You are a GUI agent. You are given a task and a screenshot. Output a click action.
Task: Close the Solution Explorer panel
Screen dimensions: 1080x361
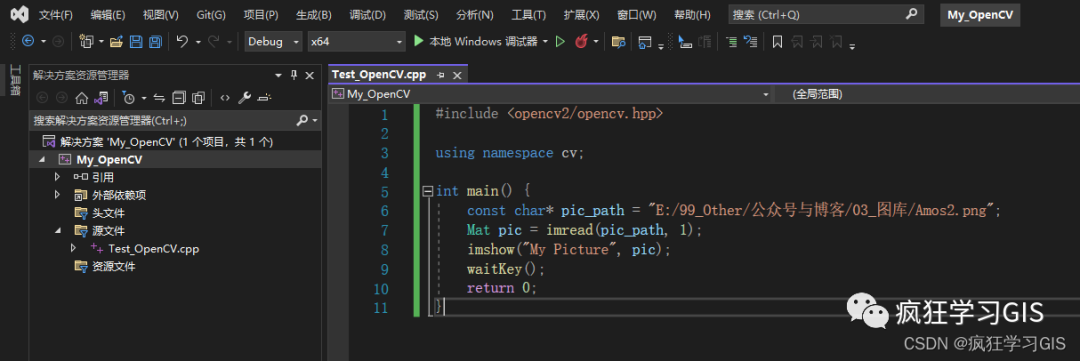tap(309, 75)
